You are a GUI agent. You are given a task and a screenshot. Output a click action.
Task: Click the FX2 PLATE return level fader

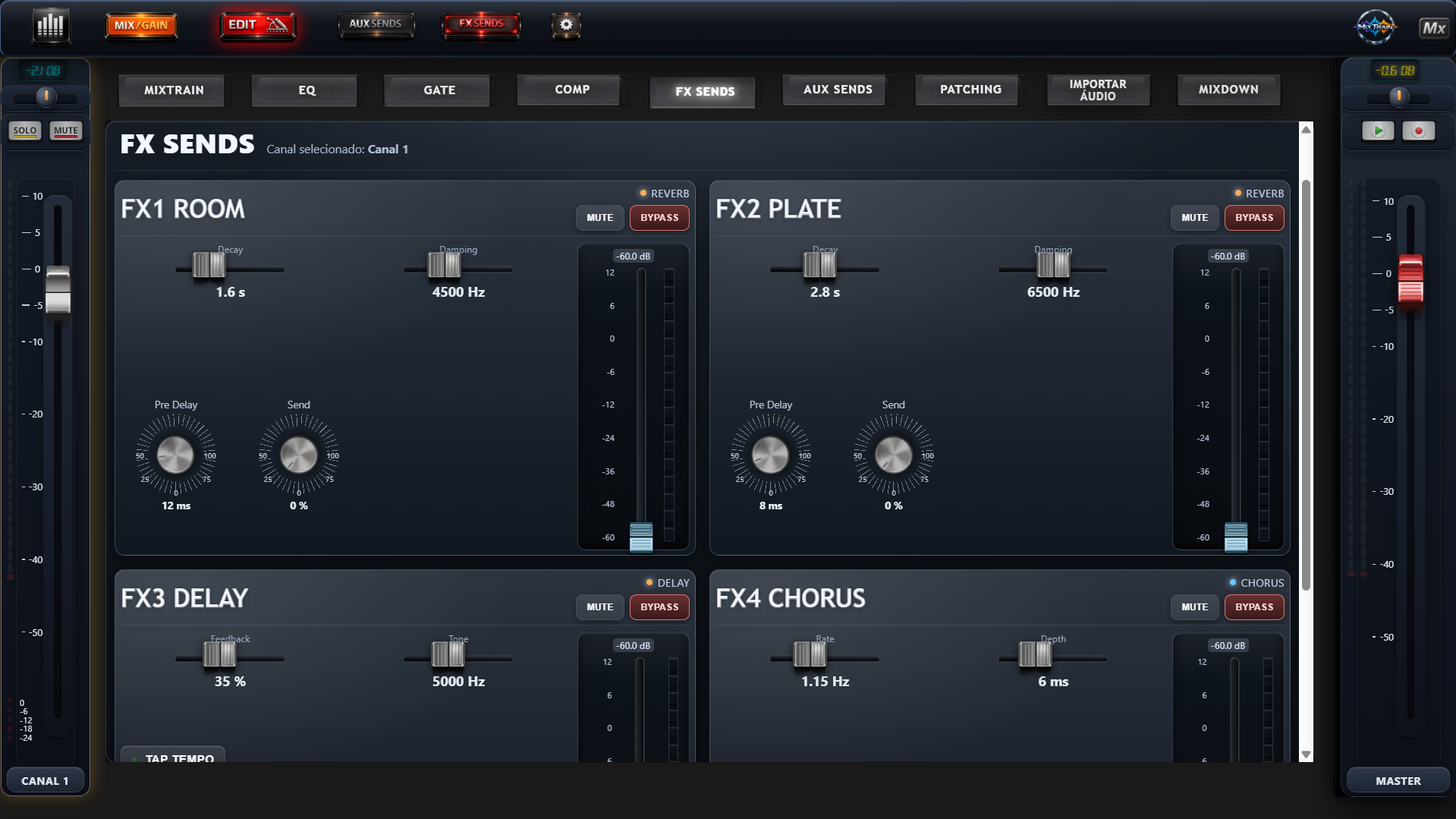[x=1236, y=537]
